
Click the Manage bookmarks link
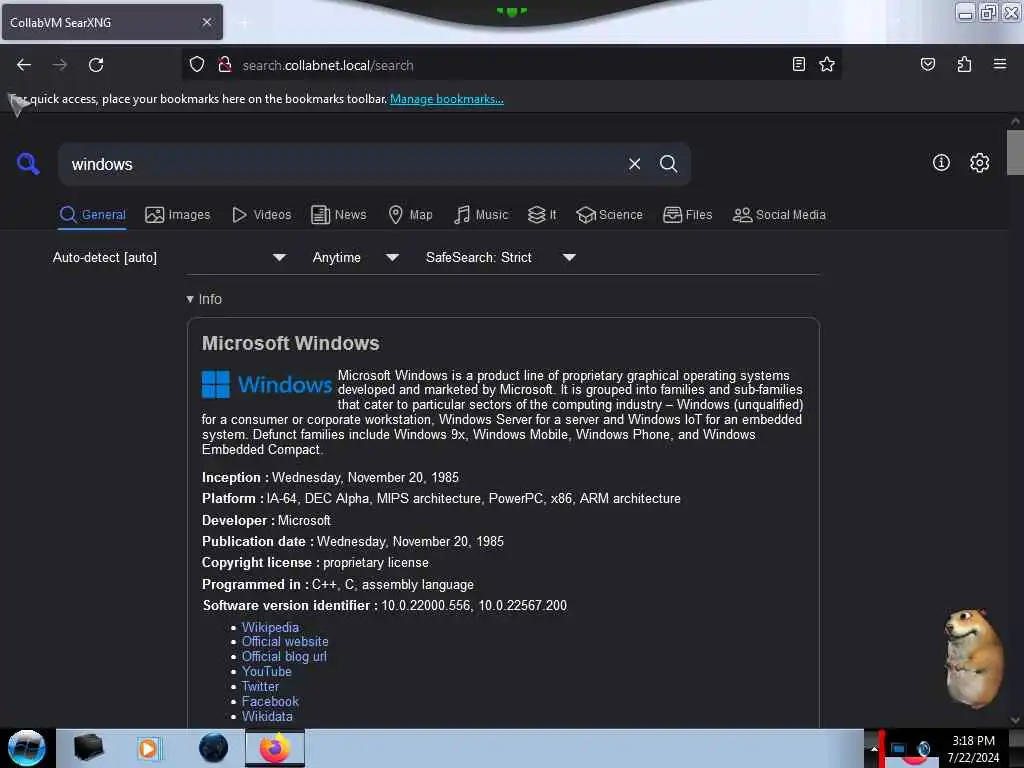pyautogui.click(x=447, y=99)
